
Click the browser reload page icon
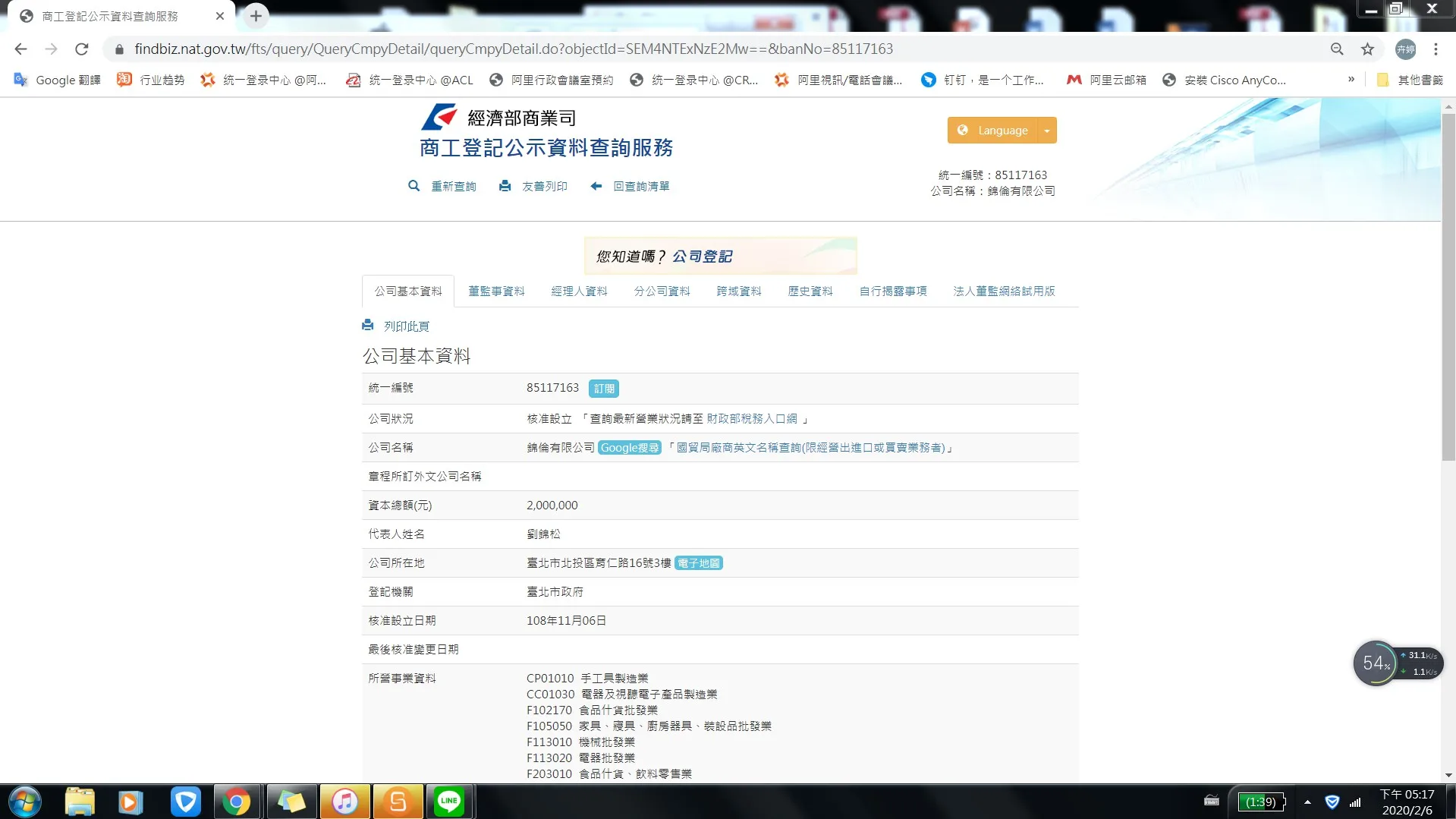(x=82, y=49)
